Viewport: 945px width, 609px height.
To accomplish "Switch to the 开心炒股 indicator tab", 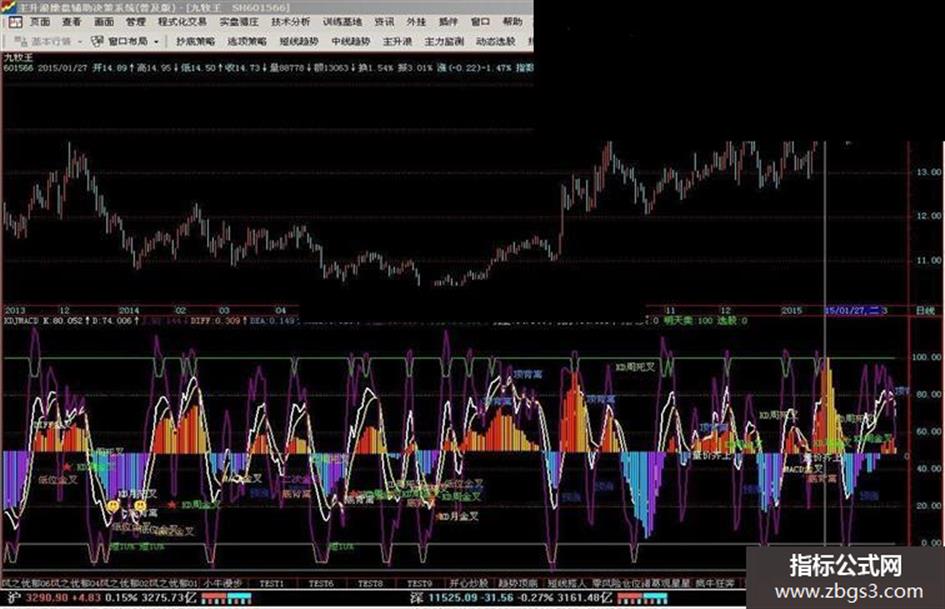I will (468, 583).
